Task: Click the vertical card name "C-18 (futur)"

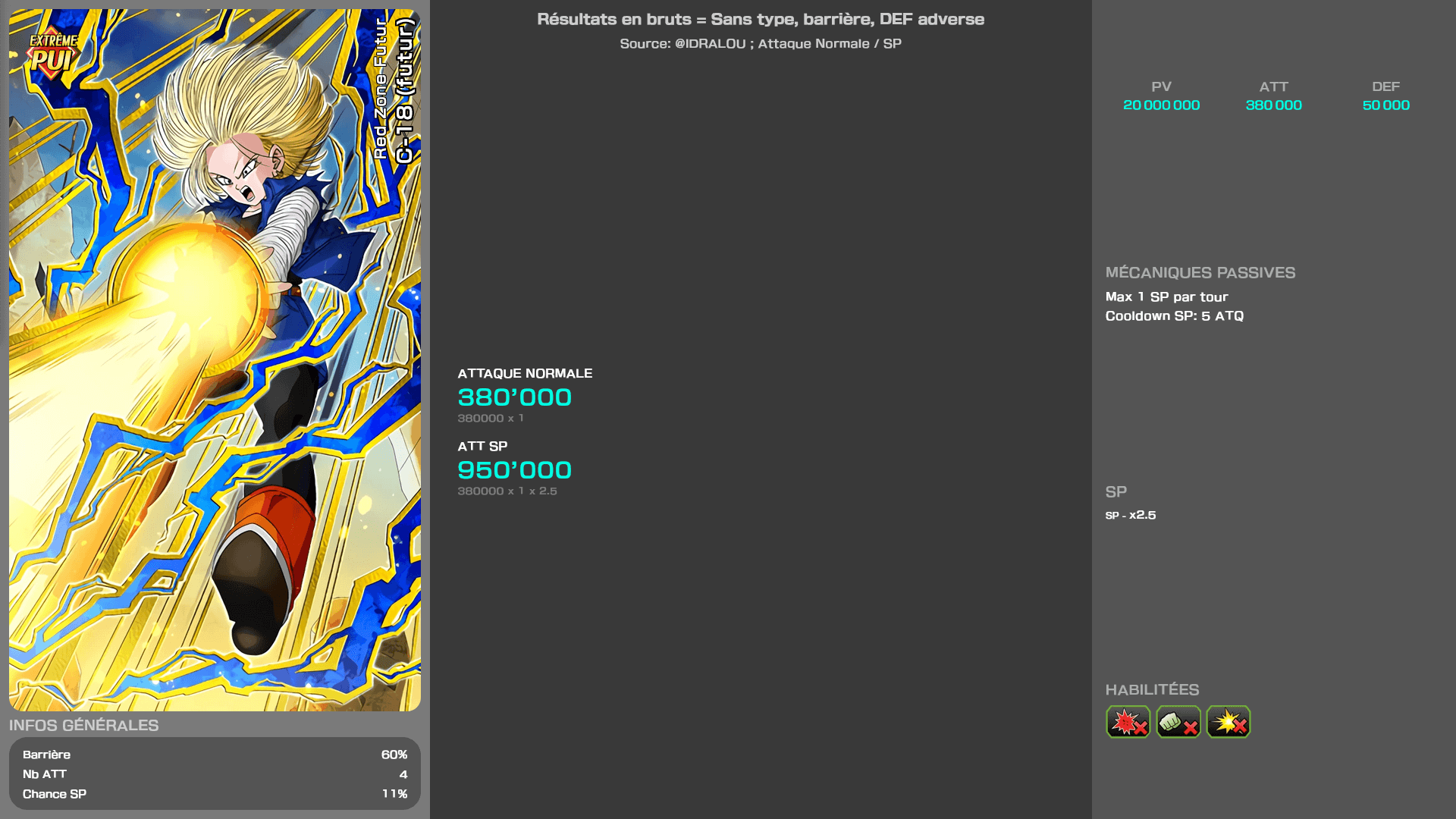Action: (x=405, y=91)
